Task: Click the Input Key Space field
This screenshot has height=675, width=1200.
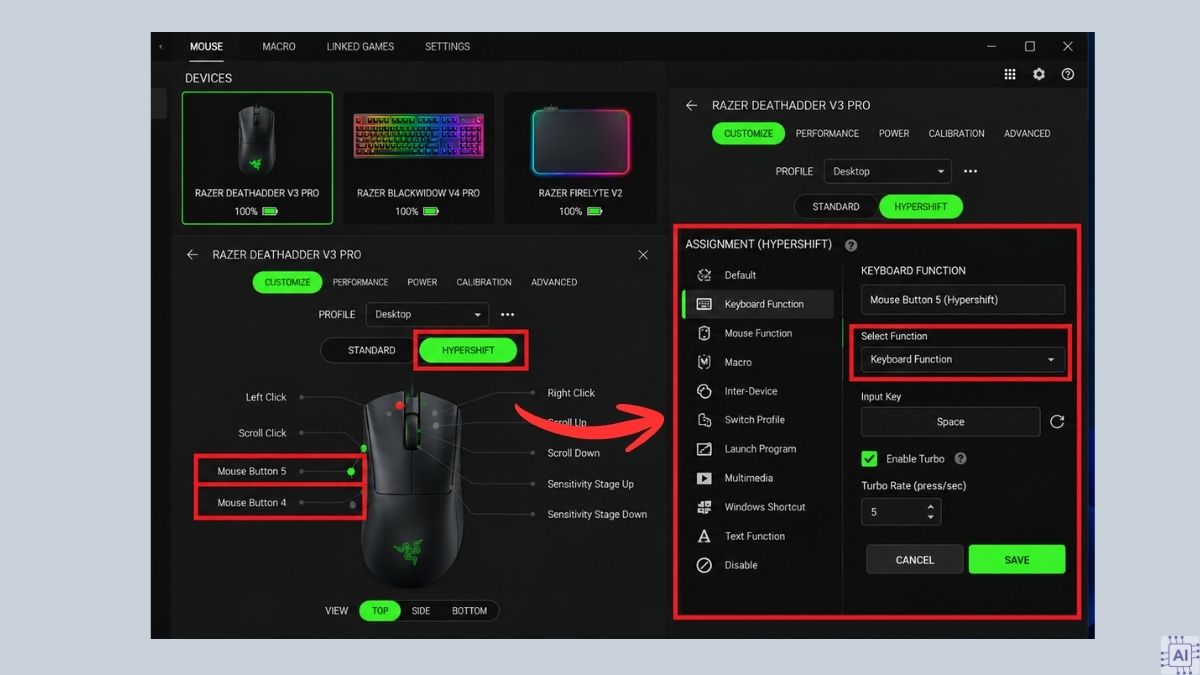Action: coord(950,422)
